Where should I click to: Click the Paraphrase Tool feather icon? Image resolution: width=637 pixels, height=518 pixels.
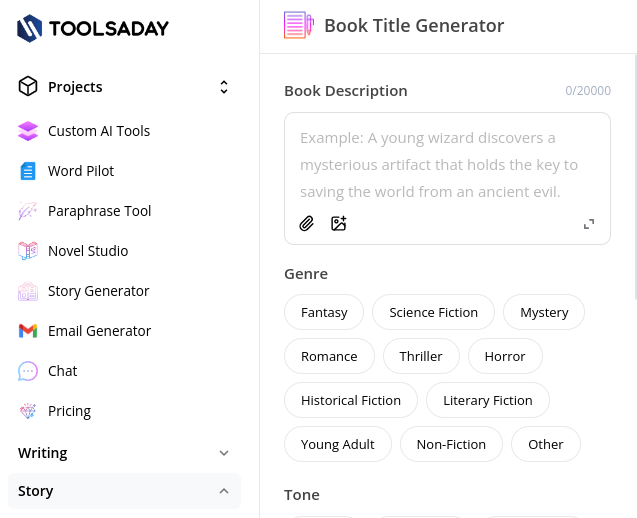click(28, 211)
